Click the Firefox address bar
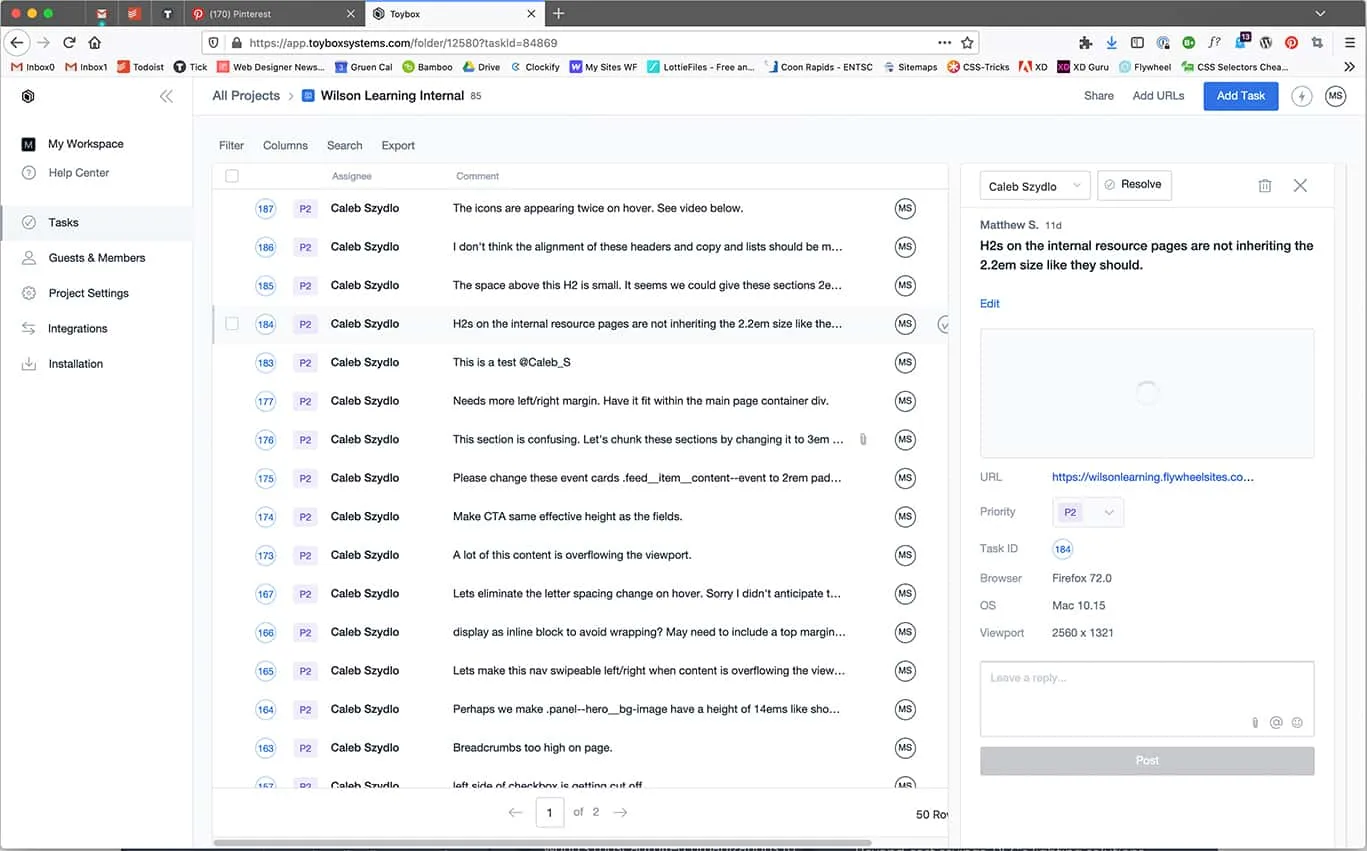The image size is (1367, 851). coord(590,43)
